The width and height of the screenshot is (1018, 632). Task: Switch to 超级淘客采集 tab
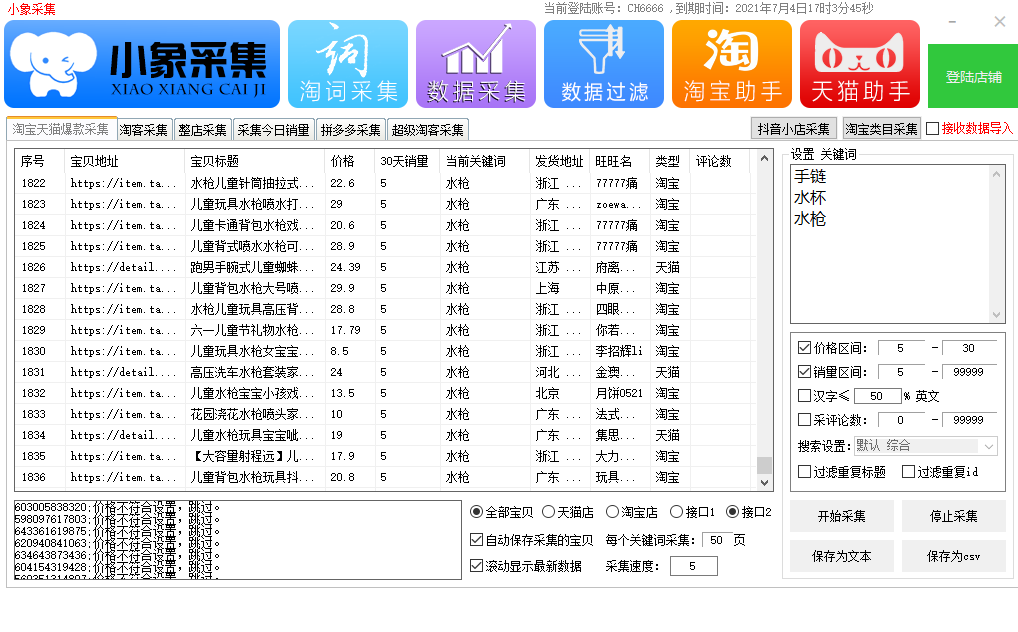428,130
